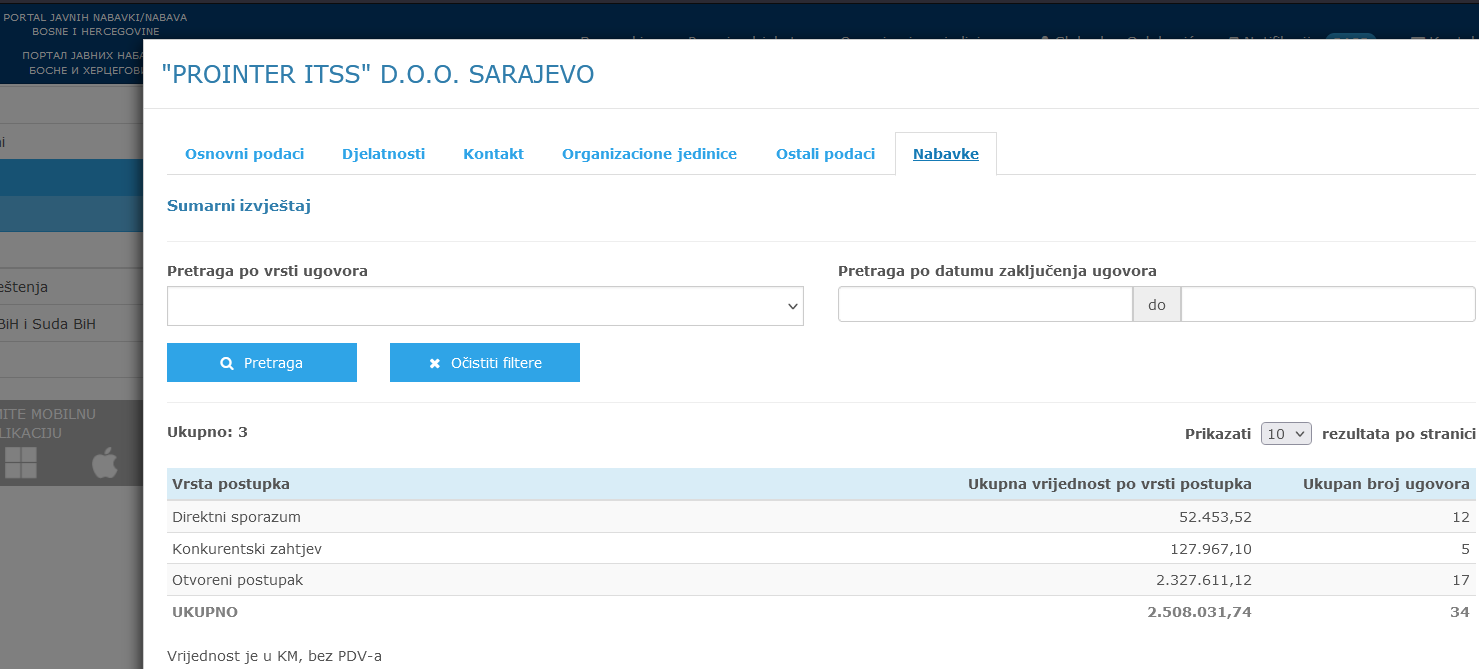Click the Ukupno: 3 results count
1479x669 pixels.
tap(207, 432)
